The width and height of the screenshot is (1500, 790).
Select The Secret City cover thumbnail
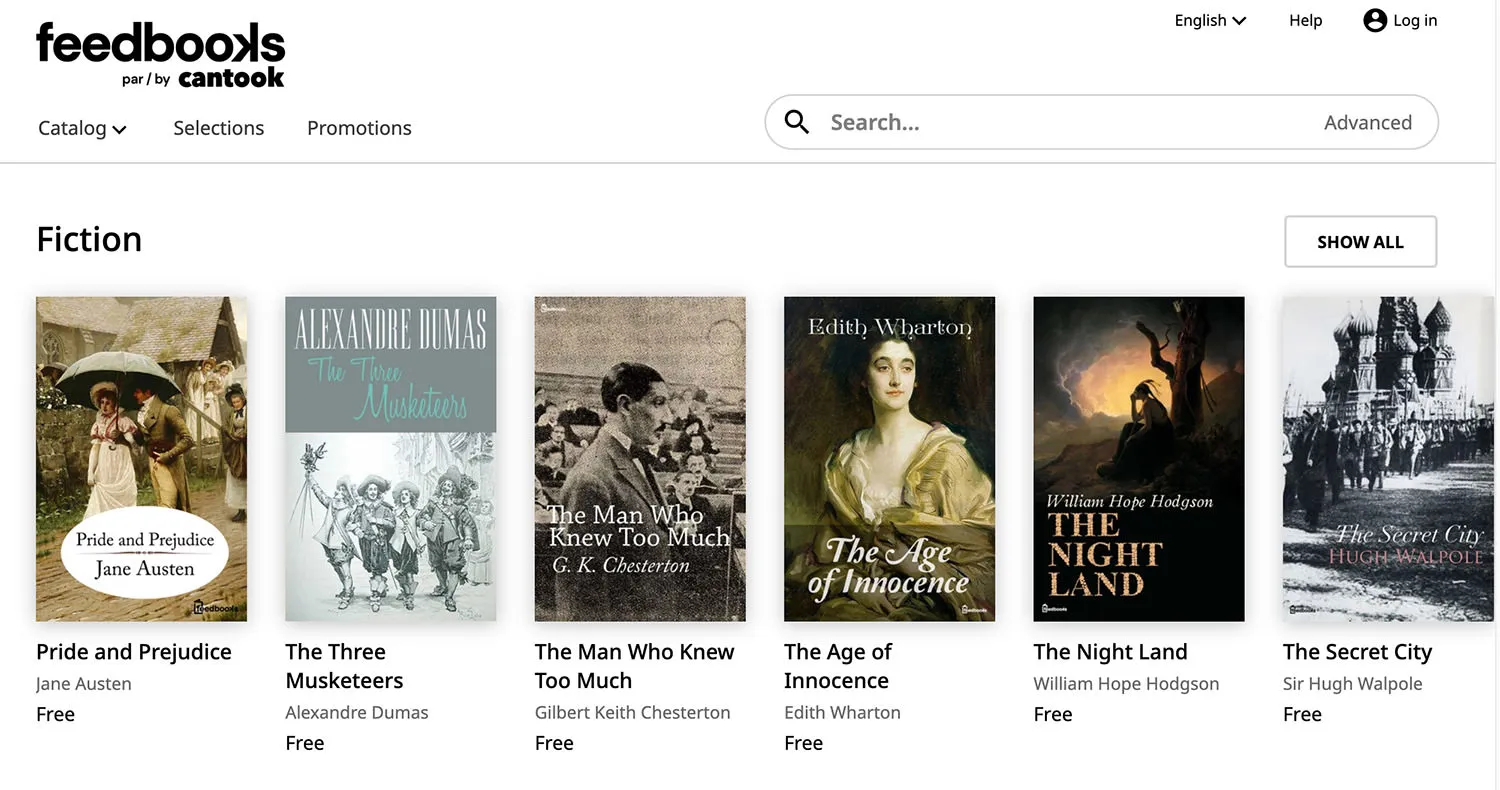1387,458
